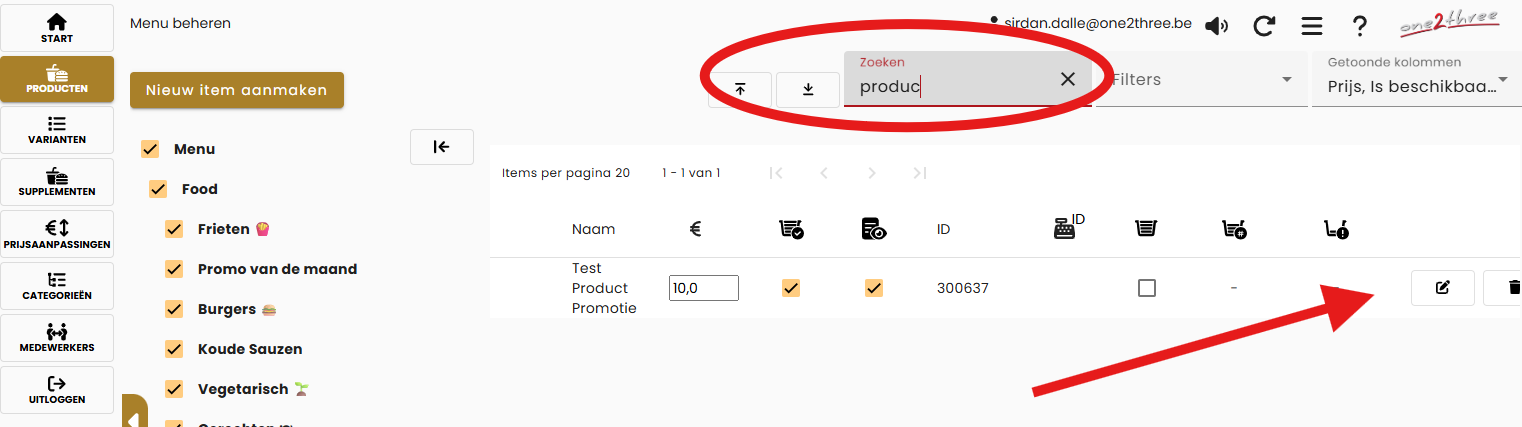Click the download arrow button
Image resolution: width=1522 pixels, height=427 pixels.
pos(808,89)
